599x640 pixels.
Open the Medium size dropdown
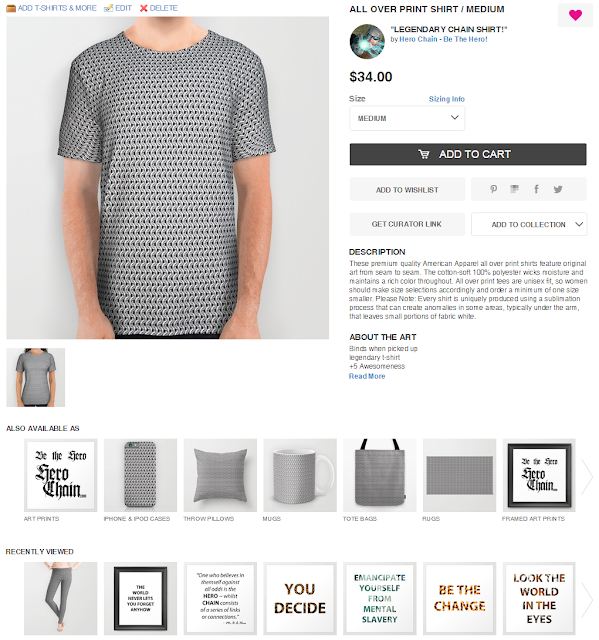coord(407,118)
